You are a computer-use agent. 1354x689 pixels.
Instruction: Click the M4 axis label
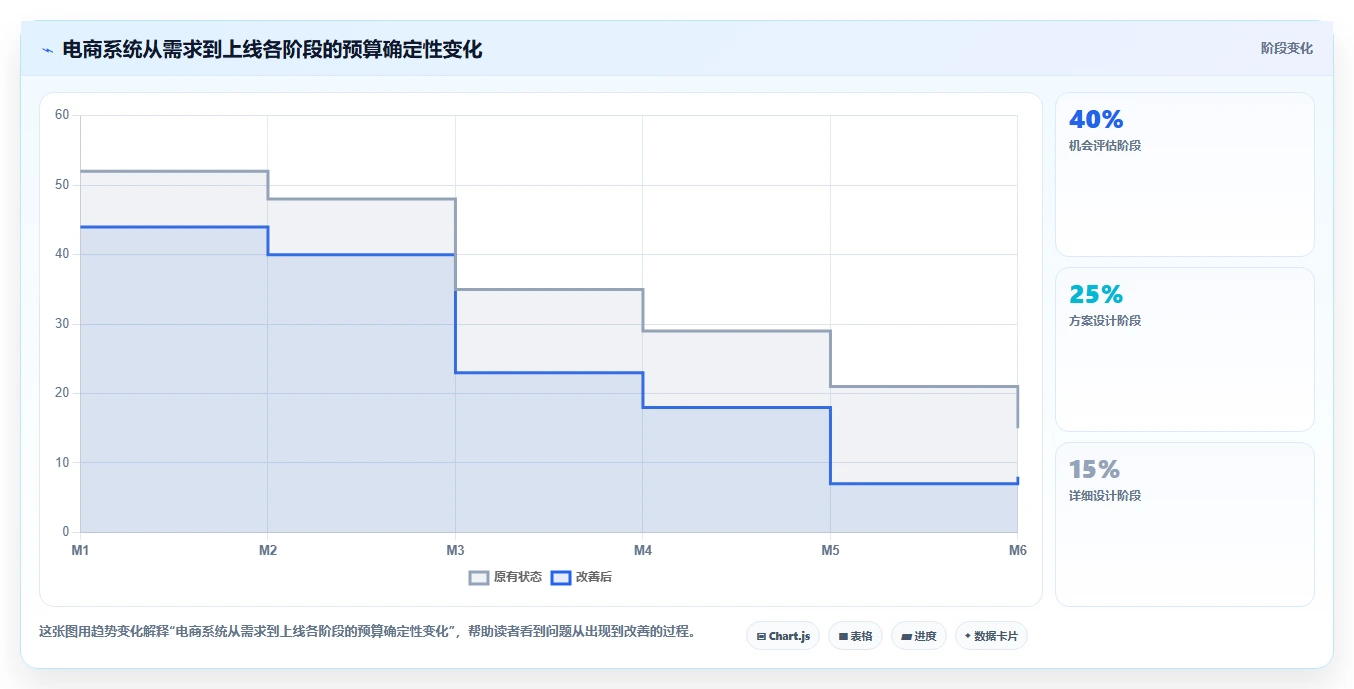(643, 550)
